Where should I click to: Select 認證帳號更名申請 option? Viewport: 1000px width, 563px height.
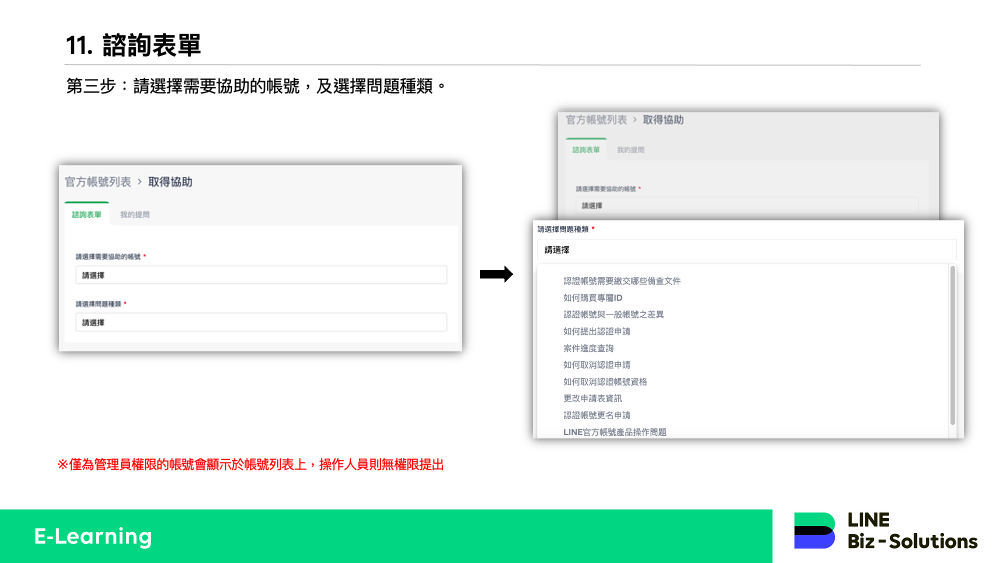tap(597, 415)
